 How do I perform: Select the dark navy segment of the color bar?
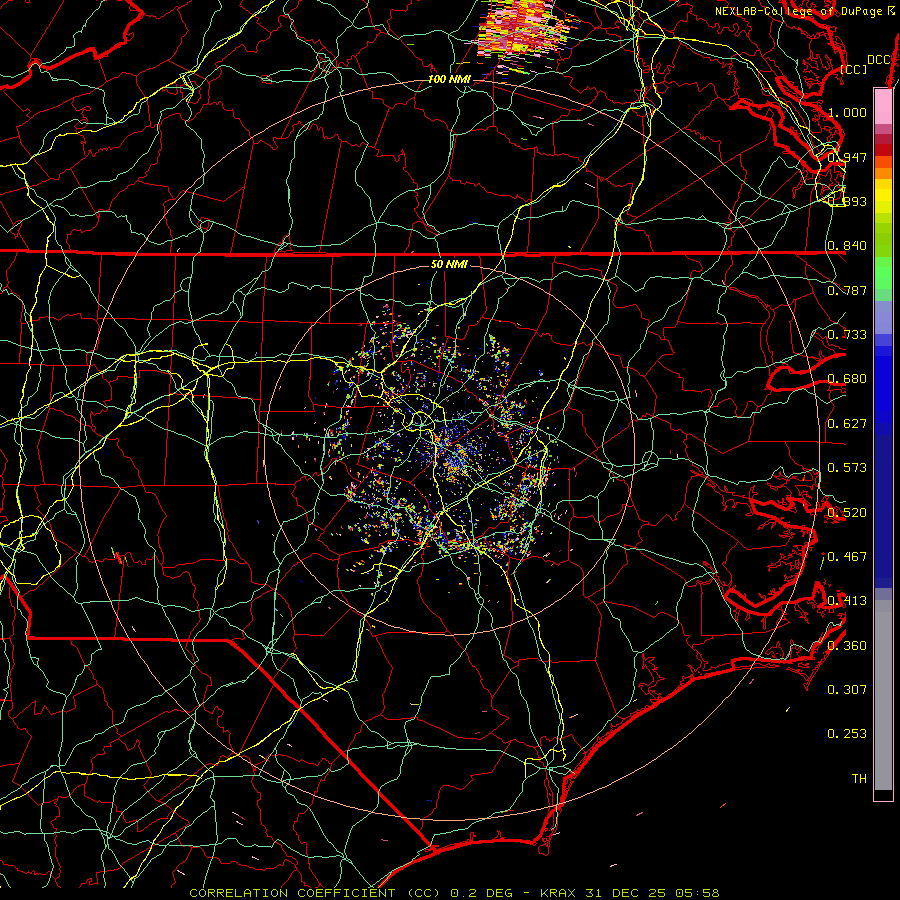pyautogui.click(x=883, y=511)
